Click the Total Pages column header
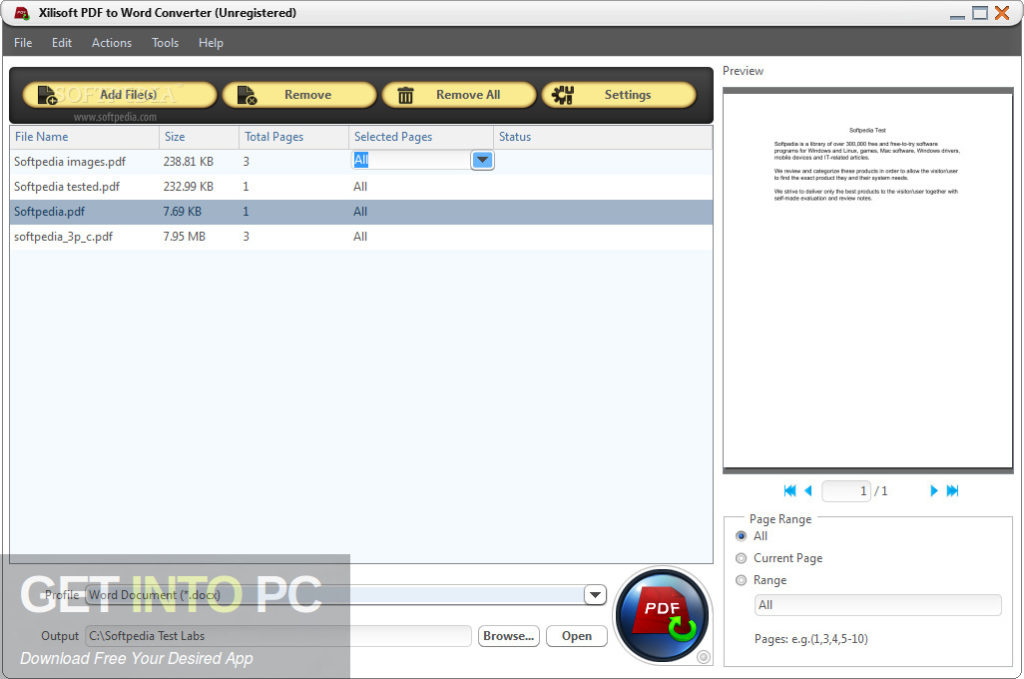Viewport: 1024px width, 679px height. tap(294, 137)
